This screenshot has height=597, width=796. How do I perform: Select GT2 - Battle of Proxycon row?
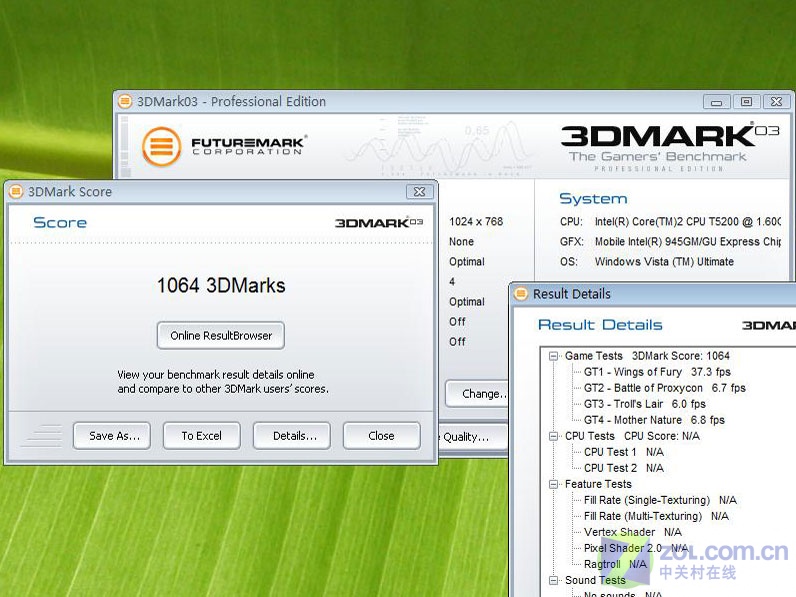665,388
